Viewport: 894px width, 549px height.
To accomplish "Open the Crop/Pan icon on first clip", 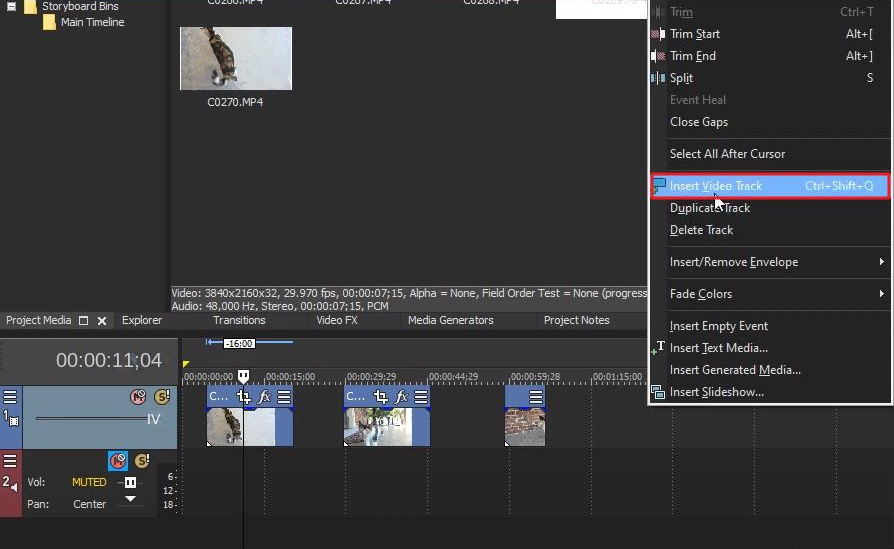I will click(244, 397).
